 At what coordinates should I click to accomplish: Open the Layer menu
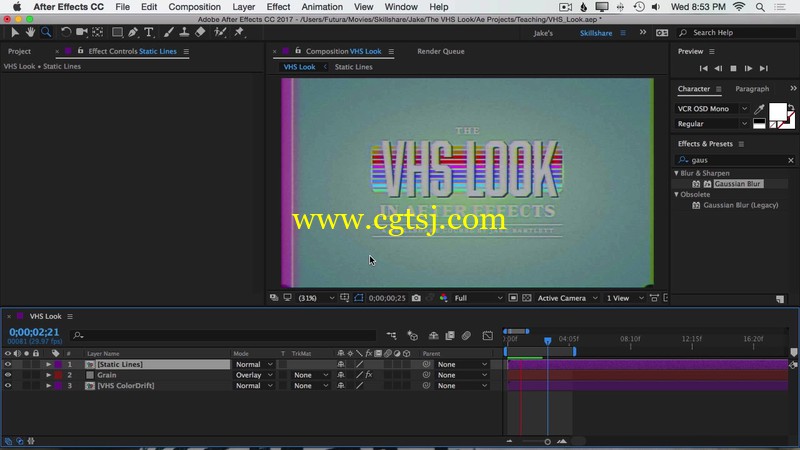pyautogui.click(x=243, y=7)
